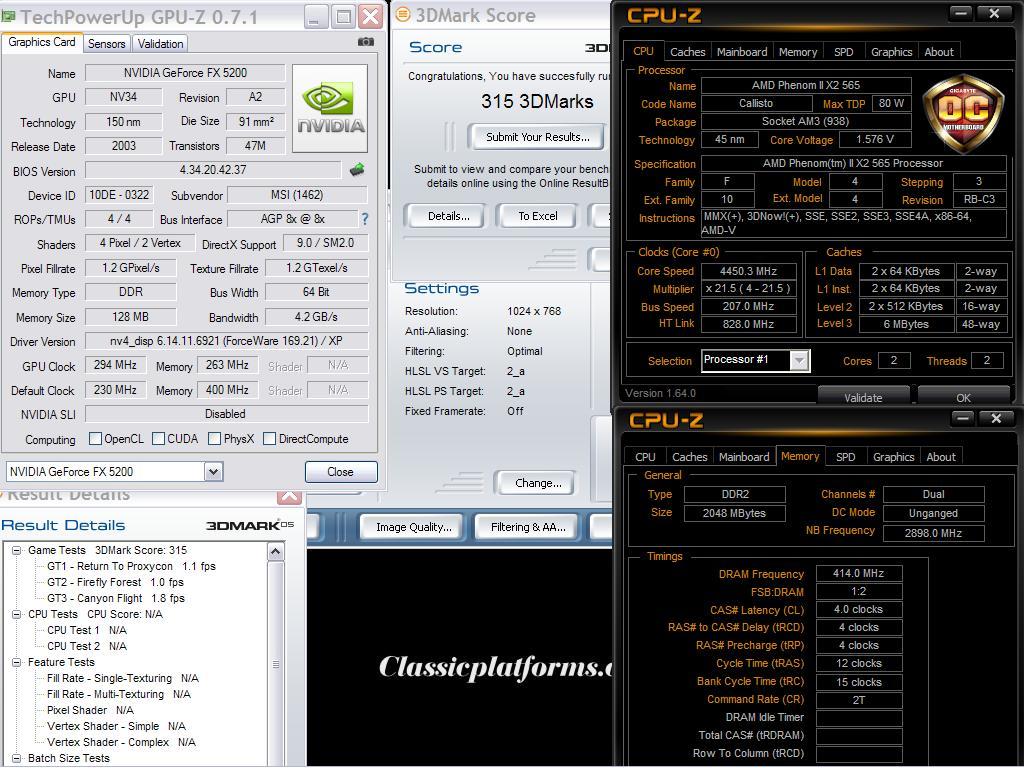Open the GeForce FX 5200 card dropdown
This screenshot has height=768, width=1024.
click(x=213, y=472)
